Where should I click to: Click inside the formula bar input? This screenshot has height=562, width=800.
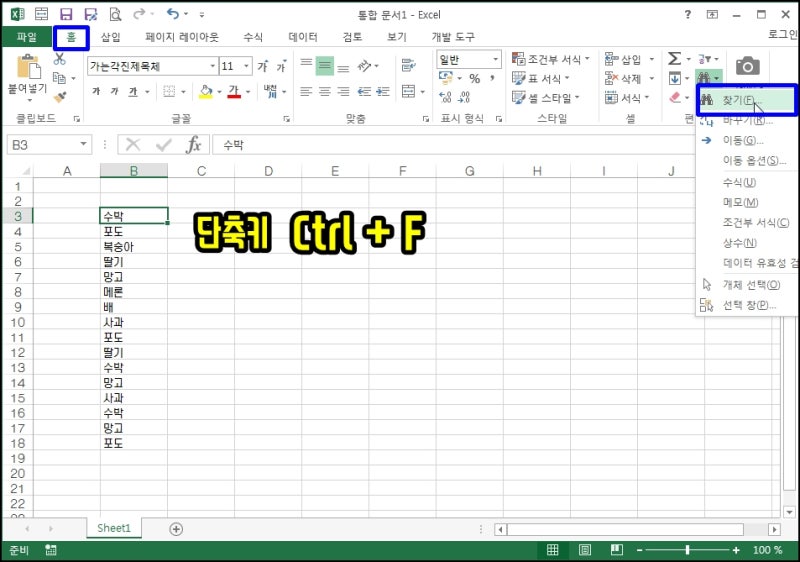(454, 145)
